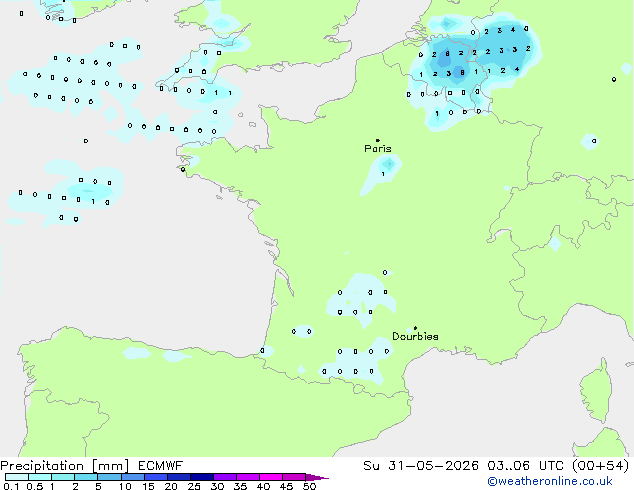This screenshot has width=634, height=490.
Task: Click the ECMWF model label
Action: 161,466
